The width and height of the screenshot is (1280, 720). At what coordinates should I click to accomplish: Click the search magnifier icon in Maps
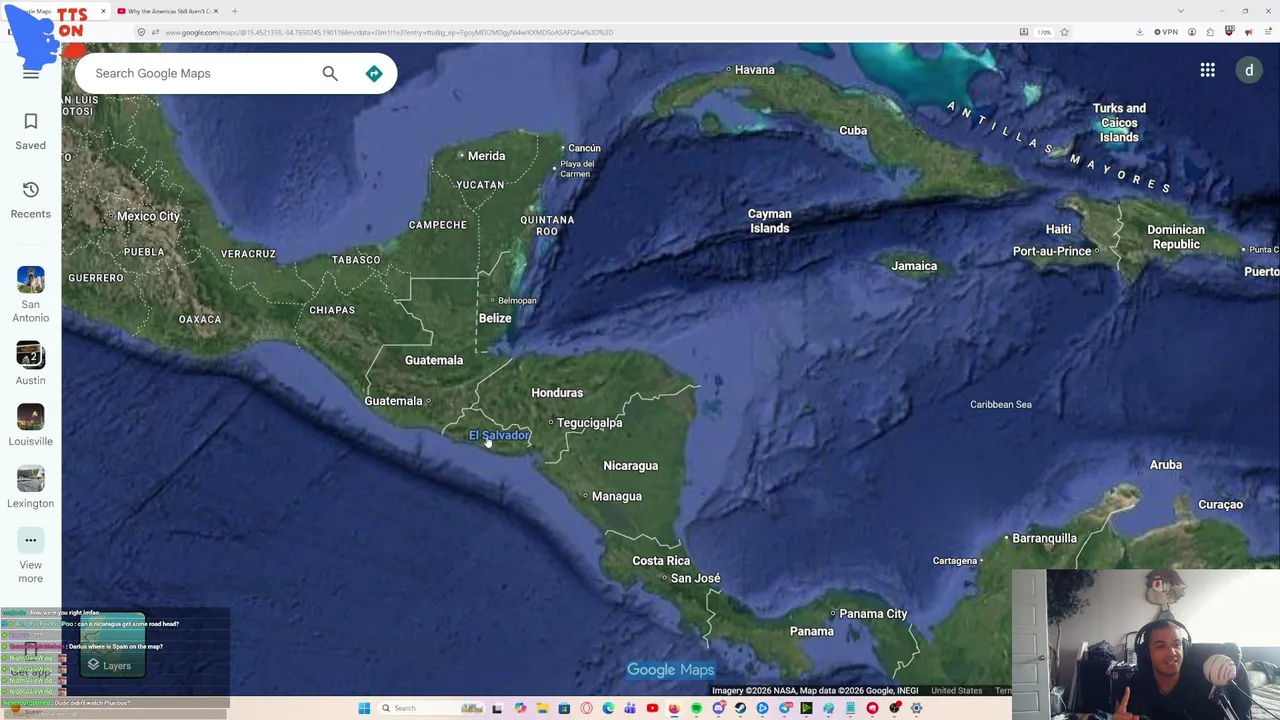tap(330, 73)
